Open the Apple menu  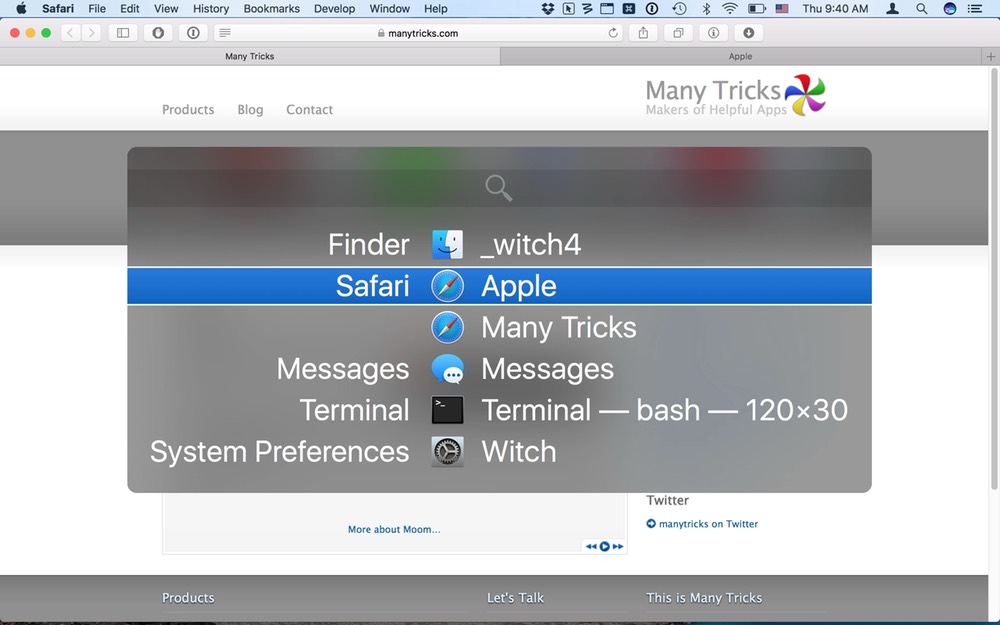tap(21, 9)
